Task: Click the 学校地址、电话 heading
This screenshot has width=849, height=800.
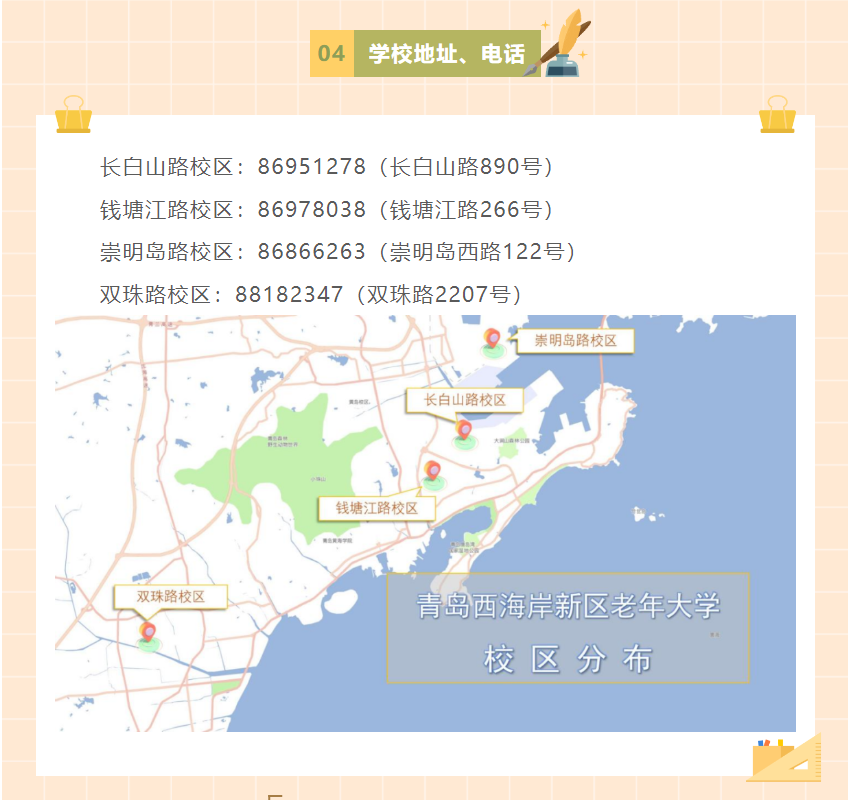Action: pyautogui.click(x=447, y=54)
